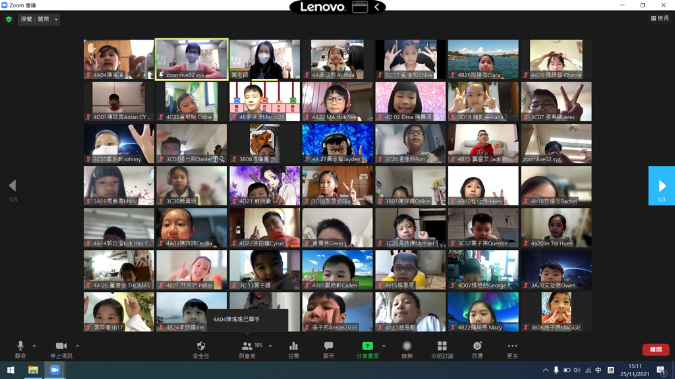Select the highlighted zoomlive02 speaker video tile
Viewport: 675px width, 379px height.
[x=192, y=59]
